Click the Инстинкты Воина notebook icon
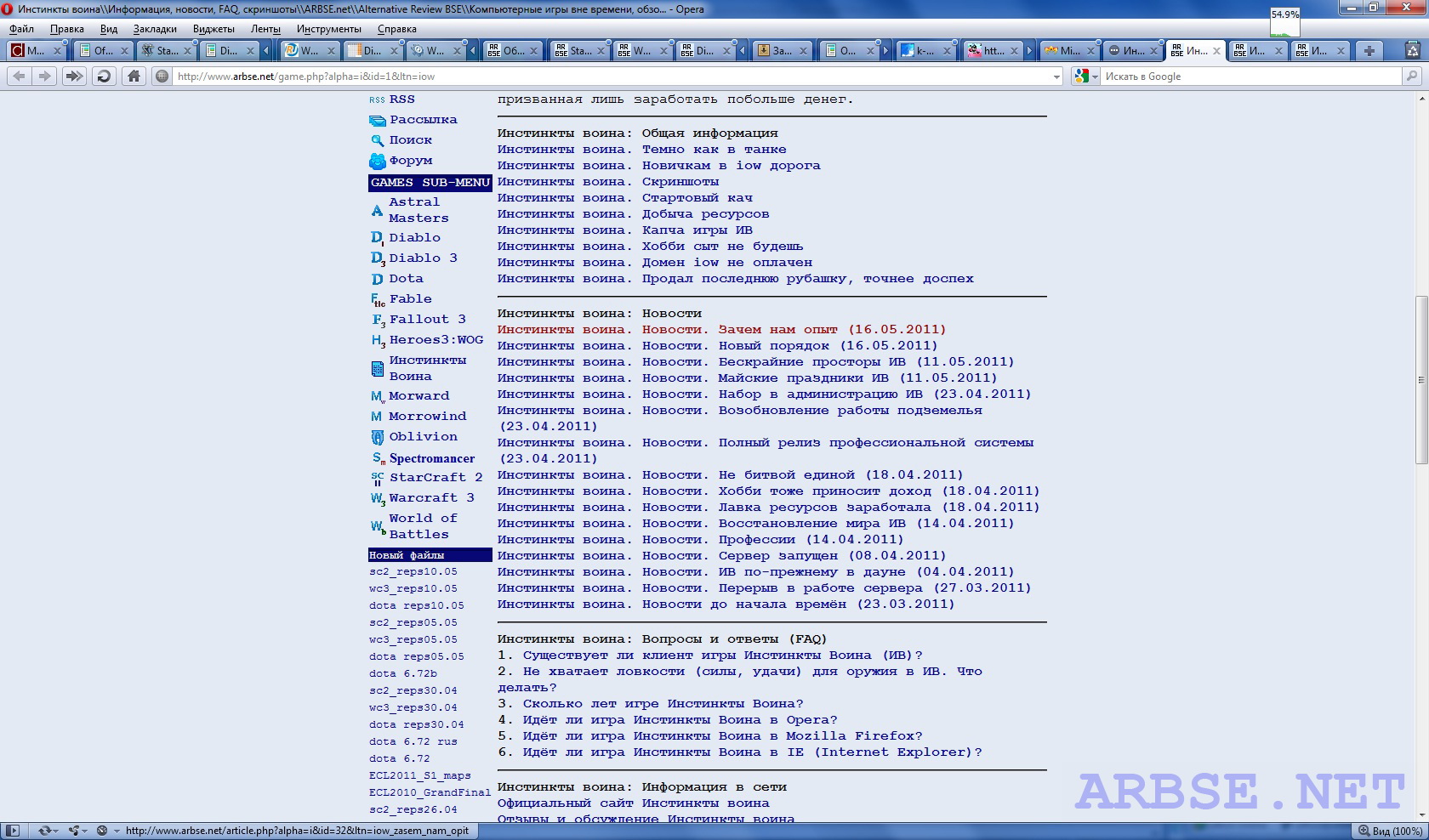 (x=378, y=368)
